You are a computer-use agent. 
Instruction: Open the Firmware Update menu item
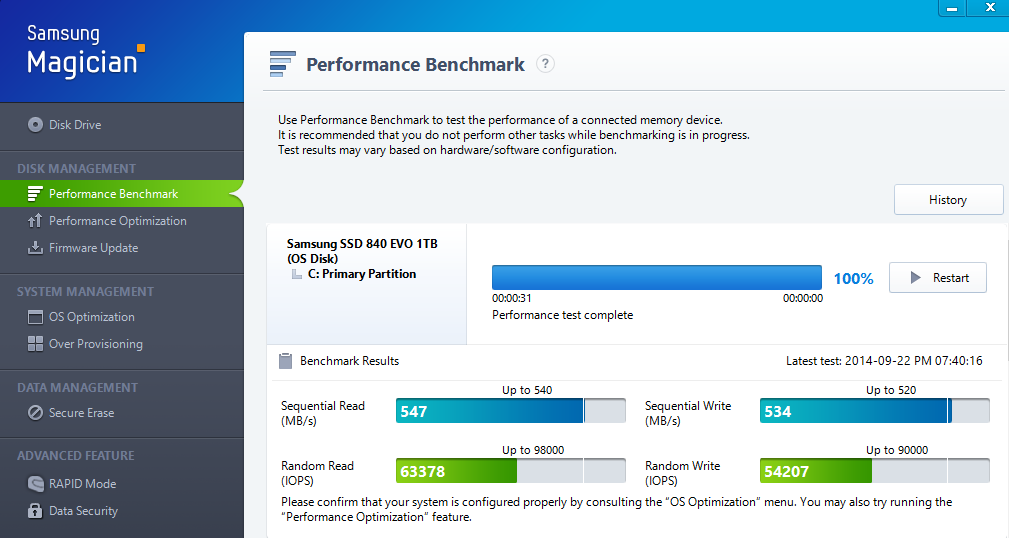[x=93, y=248]
